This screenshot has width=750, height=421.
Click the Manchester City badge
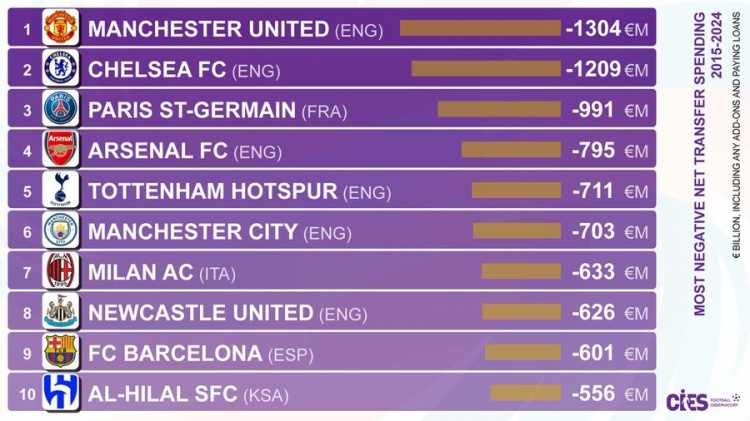pyautogui.click(x=61, y=230)
